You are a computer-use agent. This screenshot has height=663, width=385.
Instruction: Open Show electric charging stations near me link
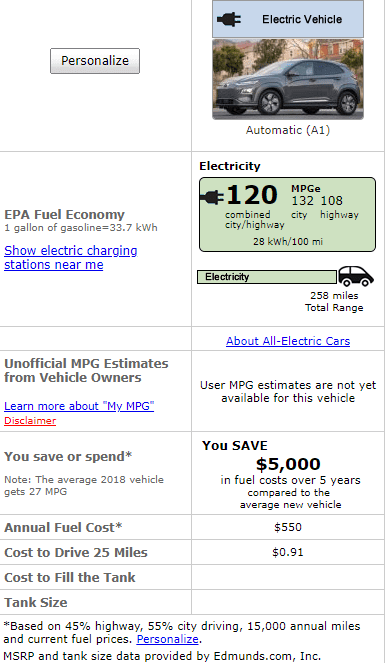click(x=71, y=258)
